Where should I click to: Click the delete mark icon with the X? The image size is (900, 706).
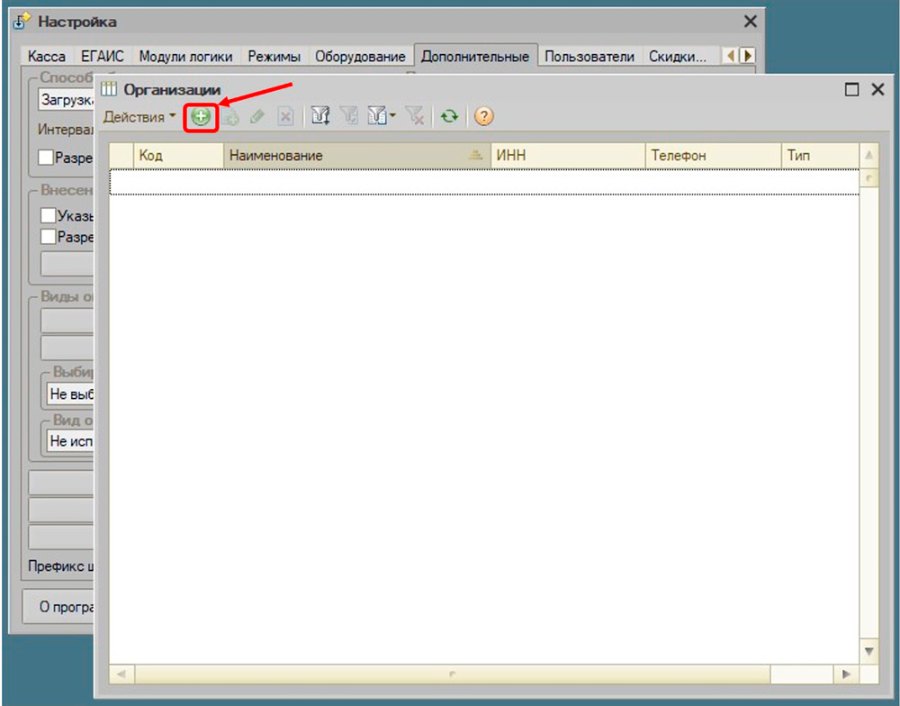pyautogui.click(x=285, y=117)
